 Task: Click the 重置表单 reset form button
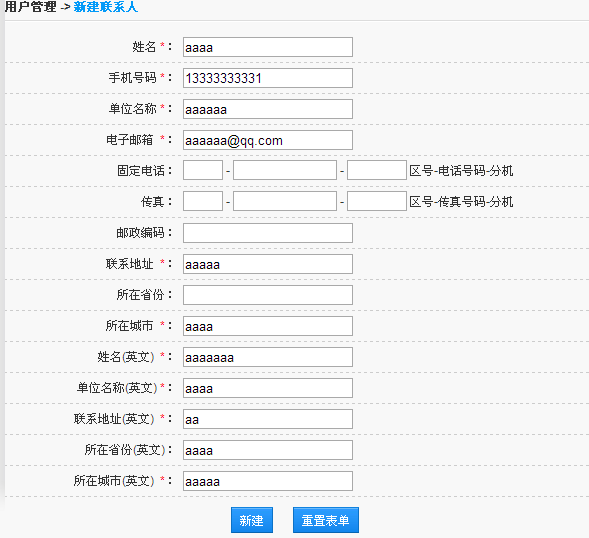click(326, 520)
